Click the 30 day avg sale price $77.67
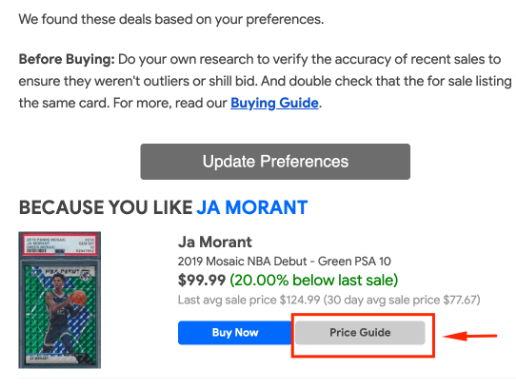The height and width of the screenshot is (388, 516). (x=402, y=300)
